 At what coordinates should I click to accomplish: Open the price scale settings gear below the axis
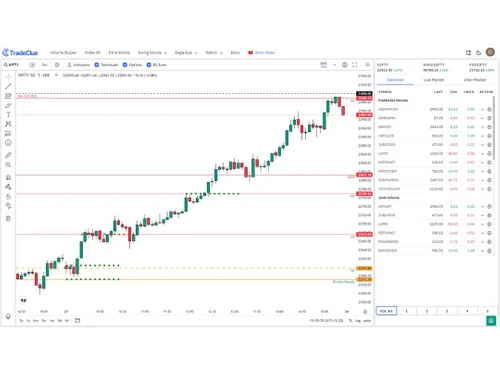tap(365, 311)
